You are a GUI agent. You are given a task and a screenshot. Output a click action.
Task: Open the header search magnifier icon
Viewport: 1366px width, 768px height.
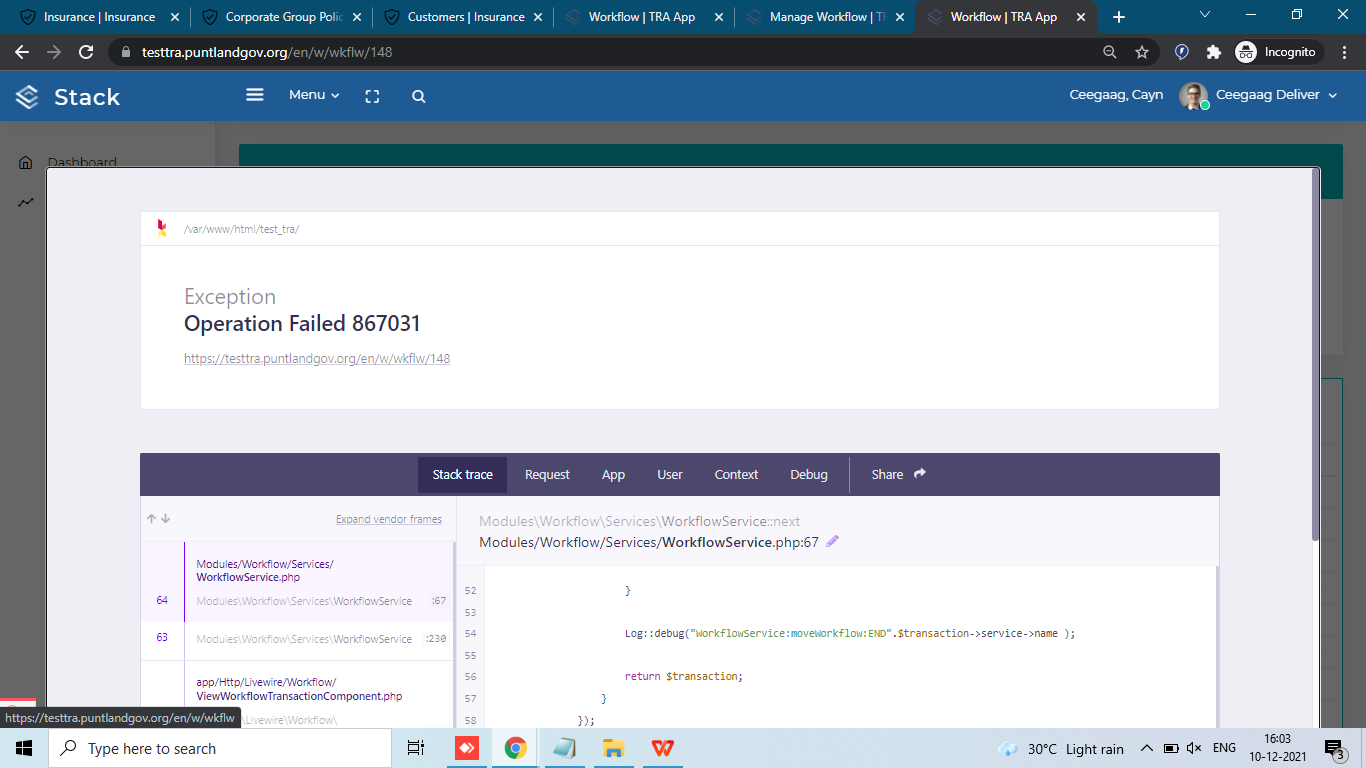click(x=419, y=96)
